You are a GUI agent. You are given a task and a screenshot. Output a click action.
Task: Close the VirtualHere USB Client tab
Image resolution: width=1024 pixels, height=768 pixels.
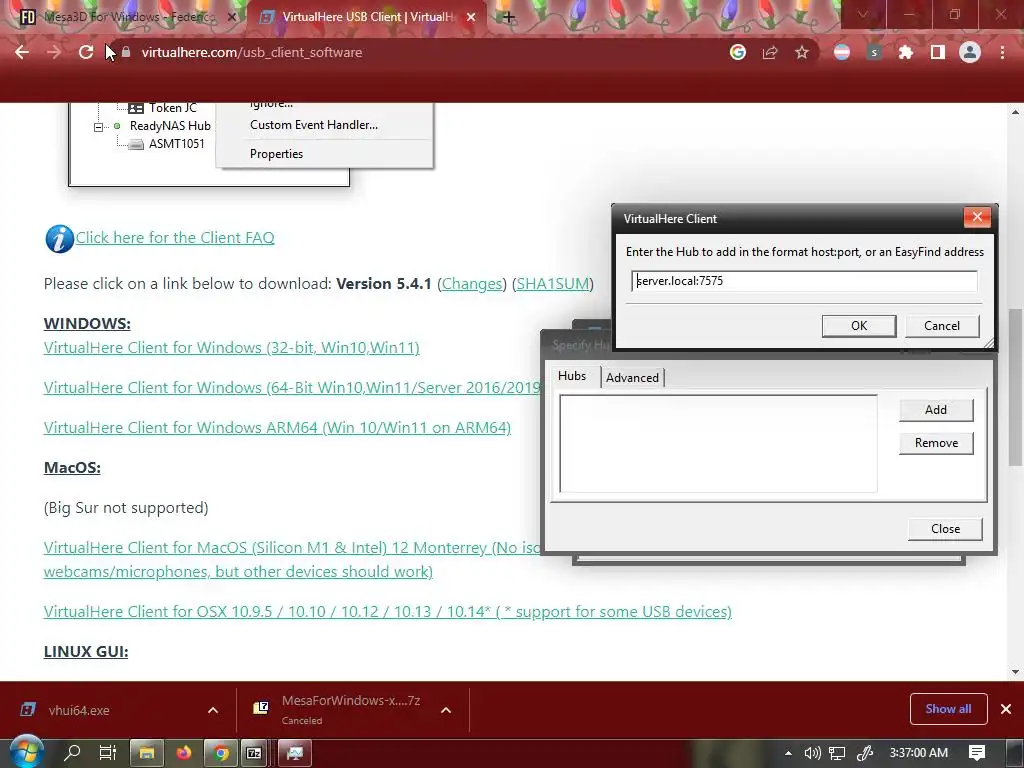[x=471, y=17]
